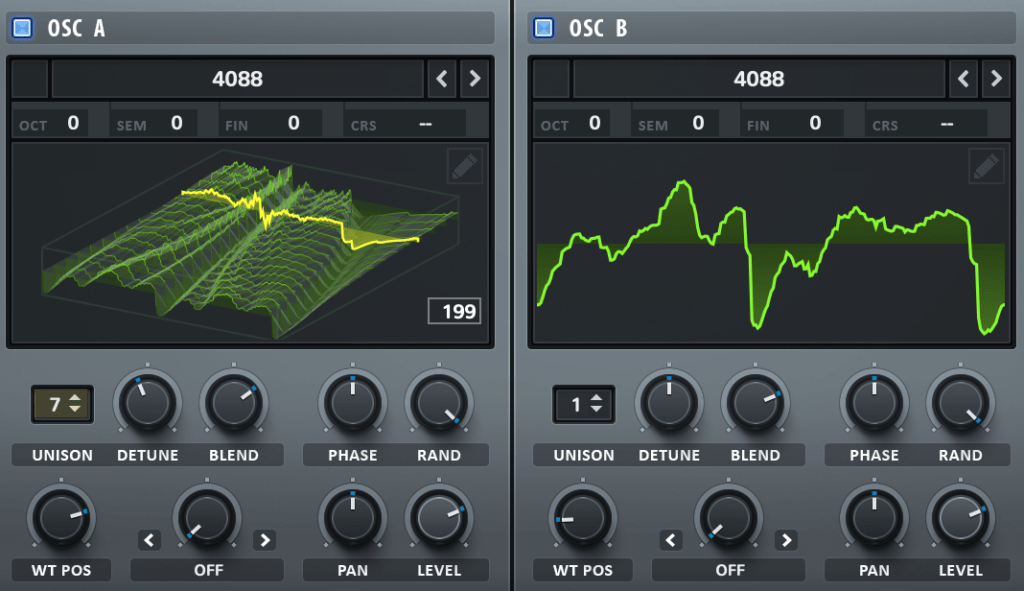This screenshot has width=1024, height=591.
Task: Click OSC B OCT value
Action: tap(594, 123)
